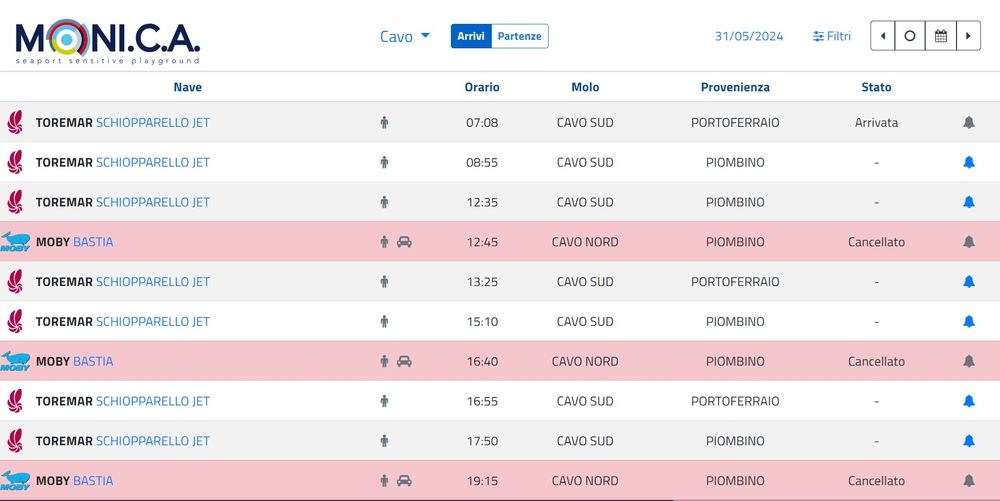This screenshot has width=1000, height=501.
Task: Toggle bell alert for 08:55 arrival
Action: pos(968,162)
